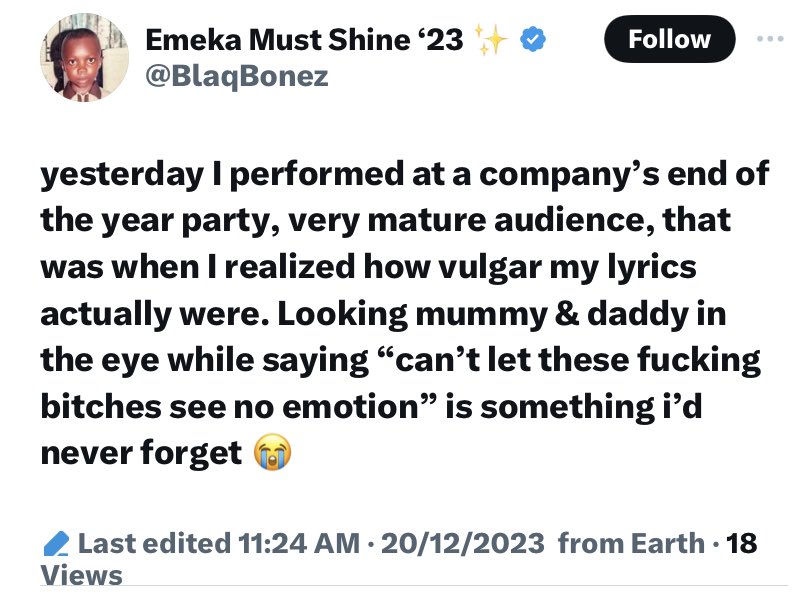
Task: Click the never forget text line
Action: point(140,454)
